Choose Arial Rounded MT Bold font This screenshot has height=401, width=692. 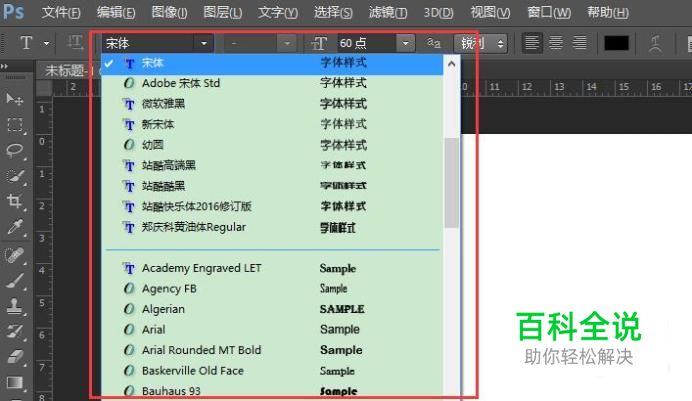(272, 350)
